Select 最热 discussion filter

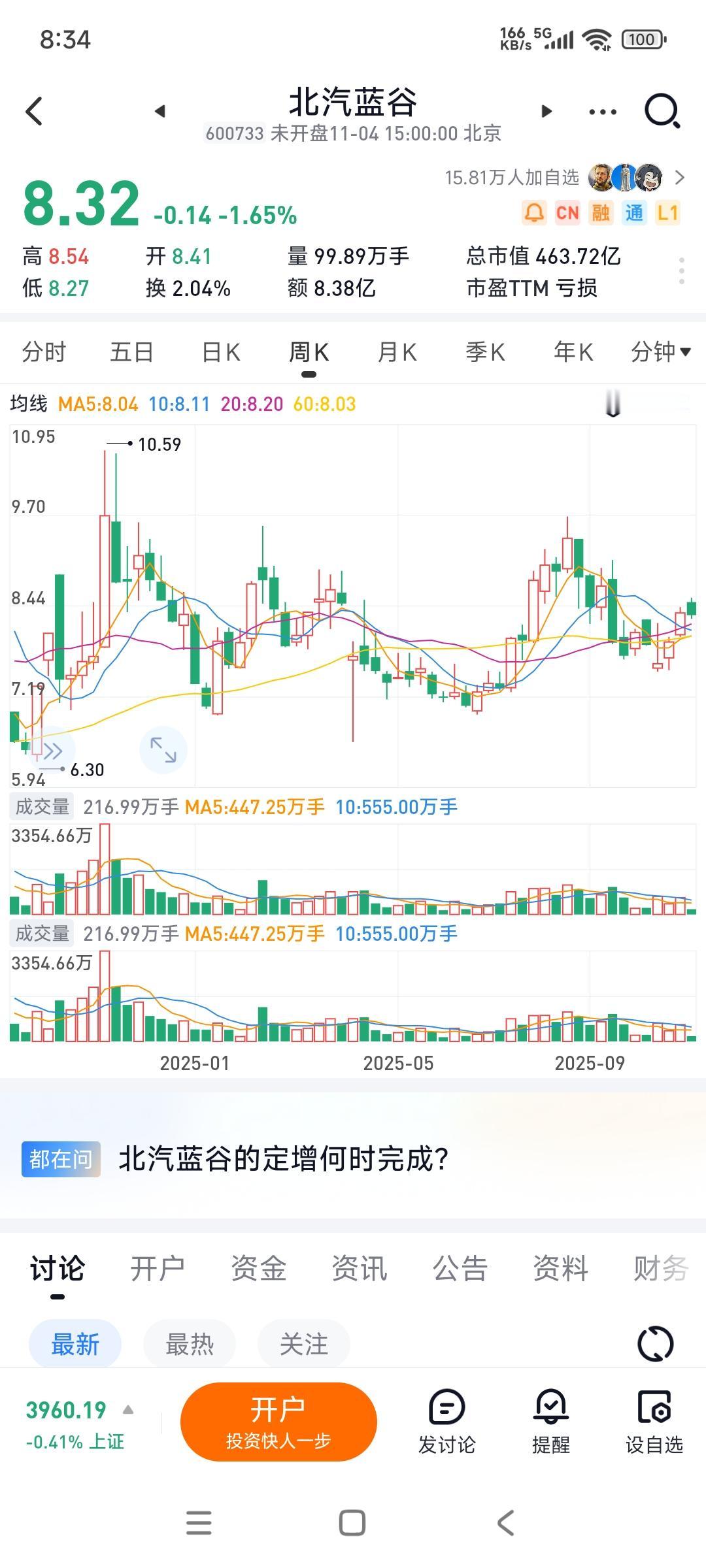pos(190,1344)
